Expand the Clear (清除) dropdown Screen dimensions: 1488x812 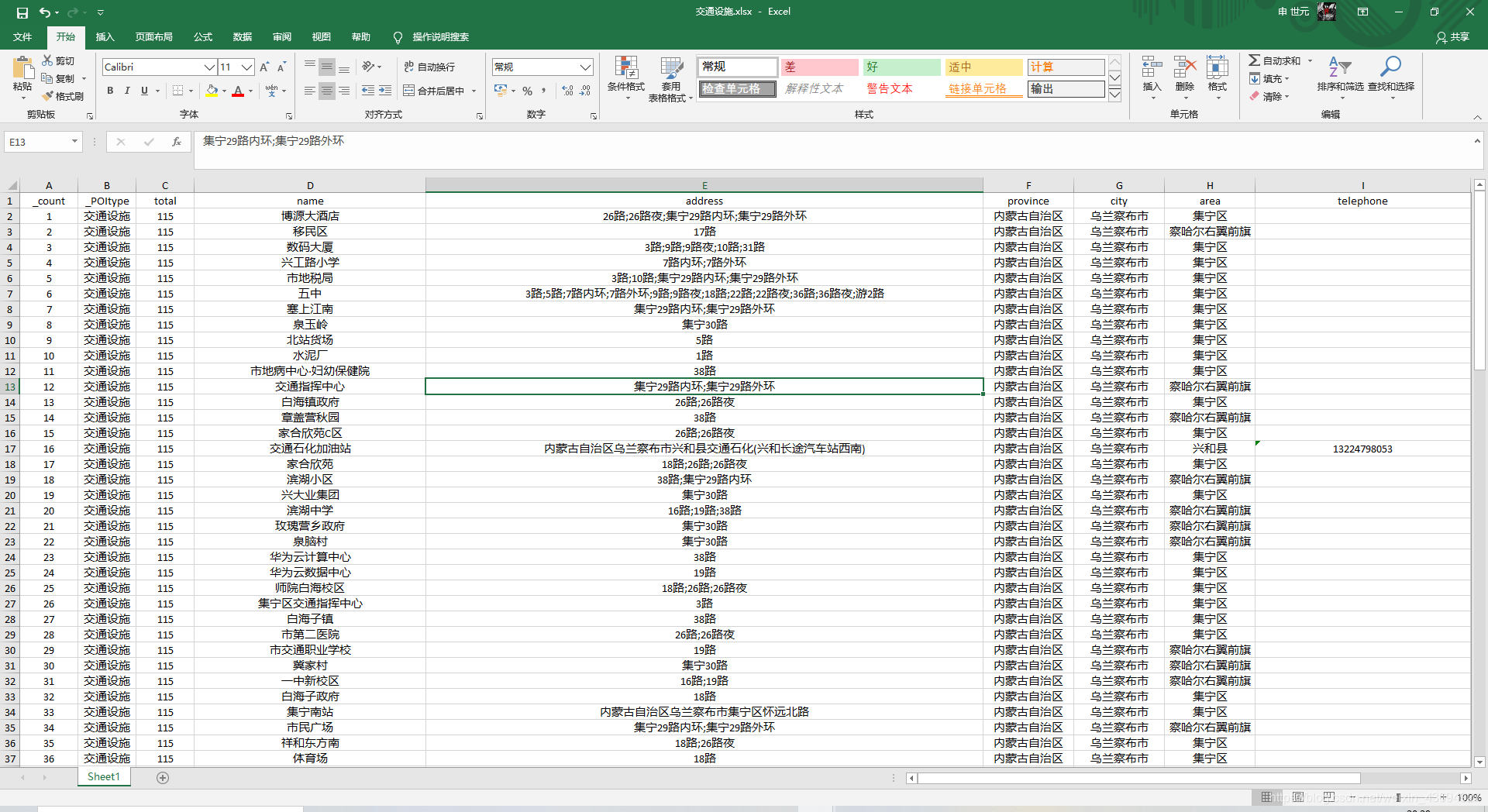(1286, 97)
